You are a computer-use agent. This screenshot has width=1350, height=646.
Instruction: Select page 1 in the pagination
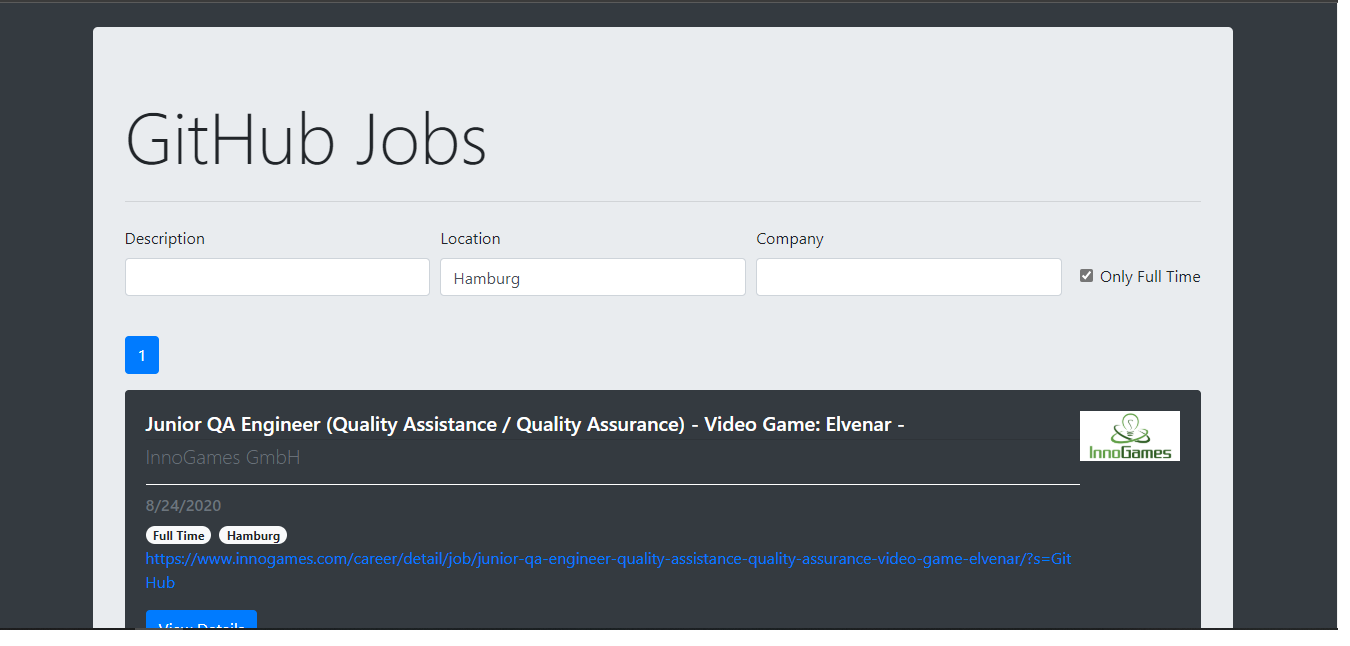click(142, 355)
